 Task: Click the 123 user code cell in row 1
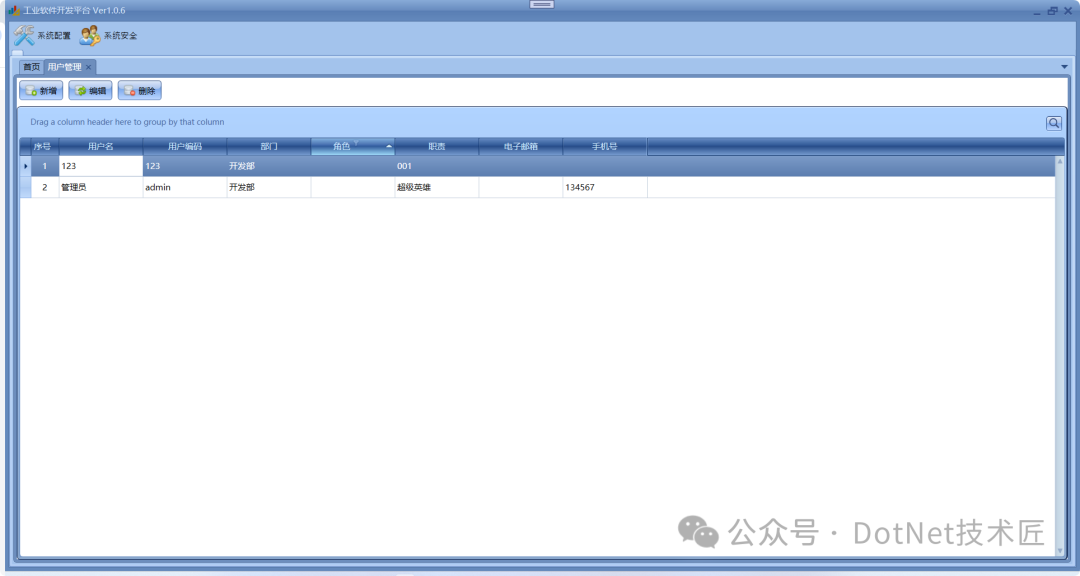(185, 166)
